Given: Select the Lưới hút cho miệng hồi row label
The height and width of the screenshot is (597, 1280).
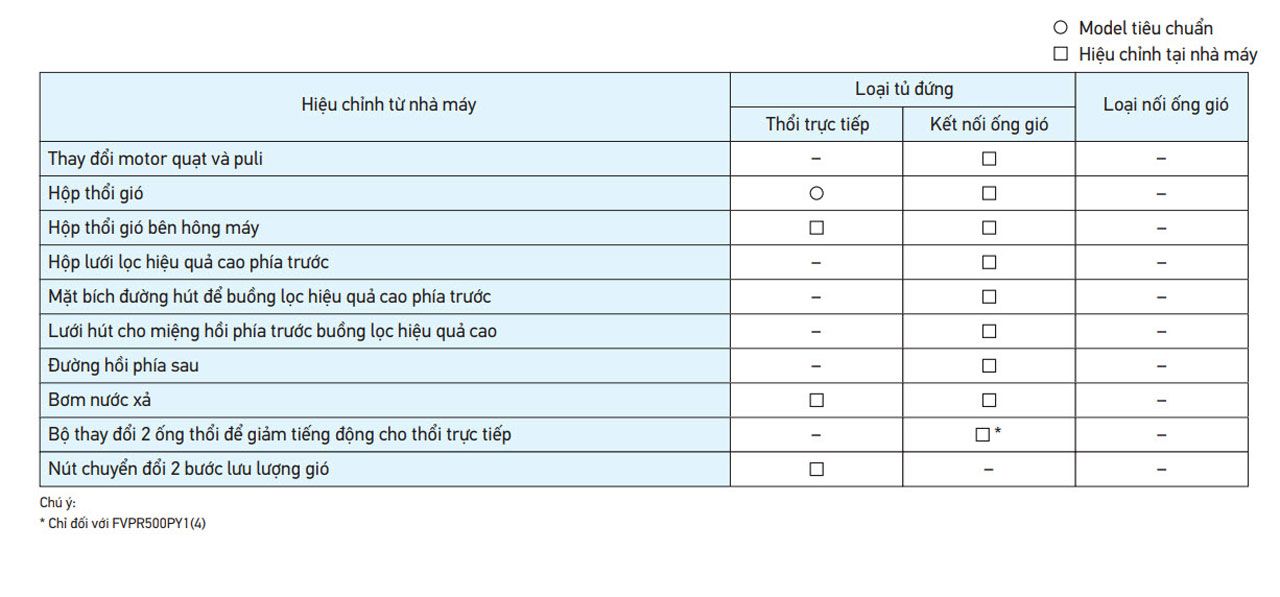Looking at the screenshot, I should click(x=272, y=331).
